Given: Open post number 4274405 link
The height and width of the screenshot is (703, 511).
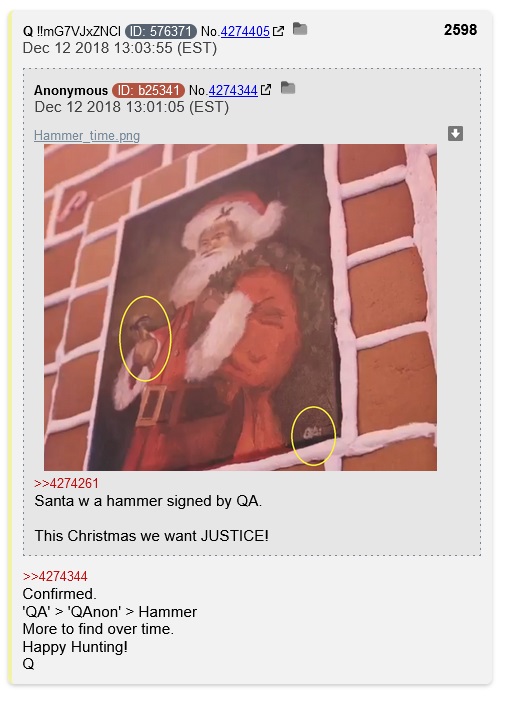Looking at the screenshot, I should click(x=245, y=31).
